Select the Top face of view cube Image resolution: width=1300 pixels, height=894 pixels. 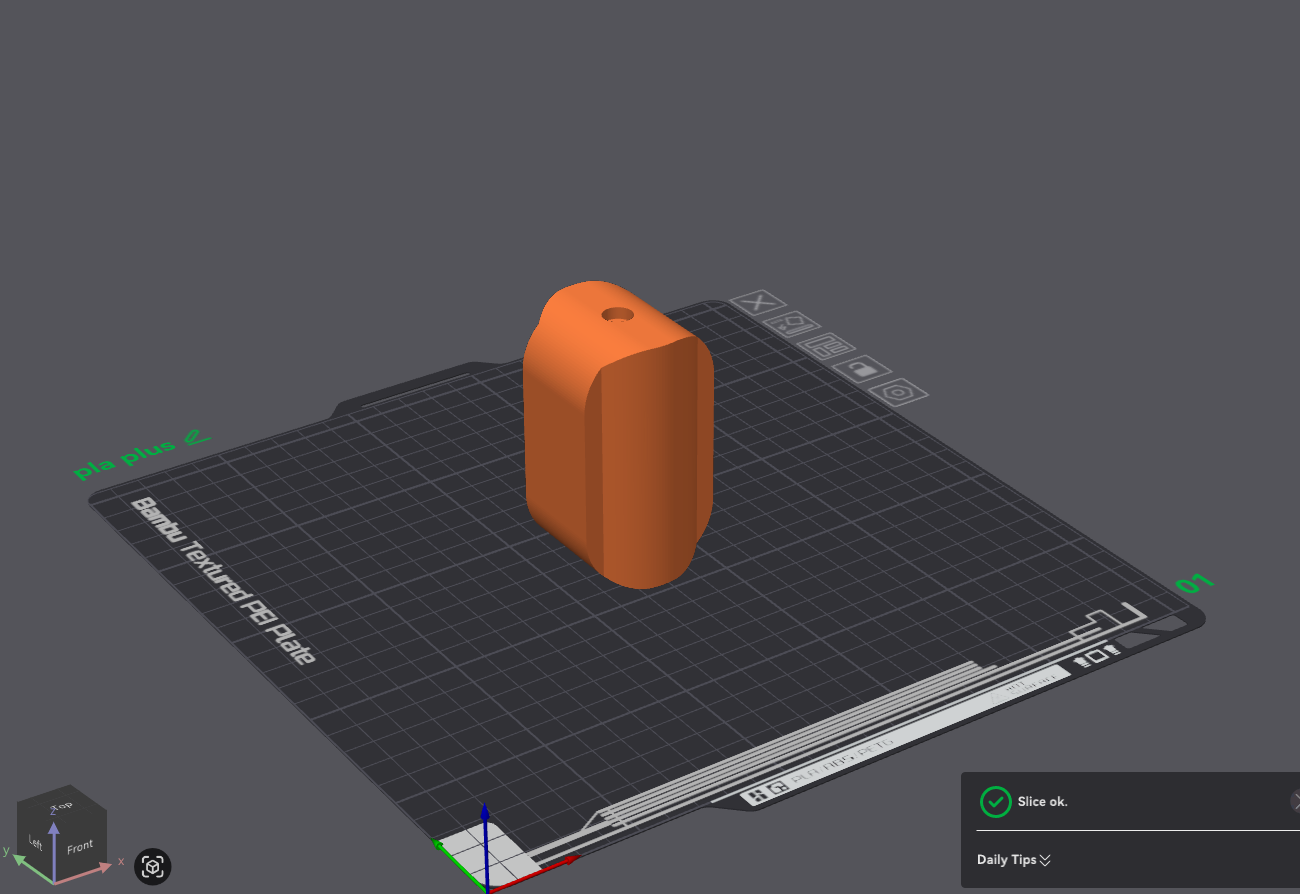click(61, 805)
